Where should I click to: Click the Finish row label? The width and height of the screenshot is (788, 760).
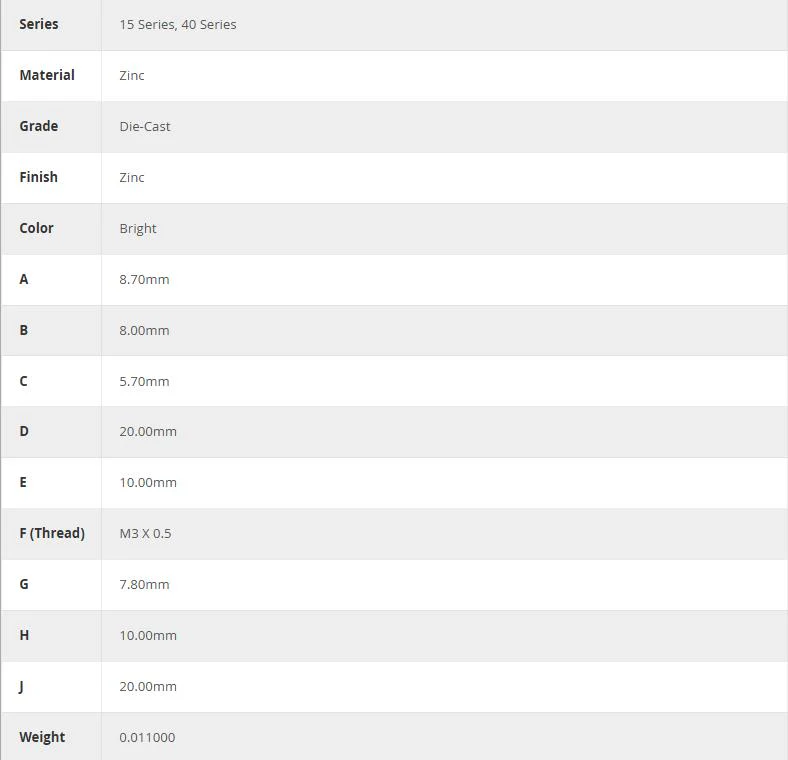[x=39, y=177]
